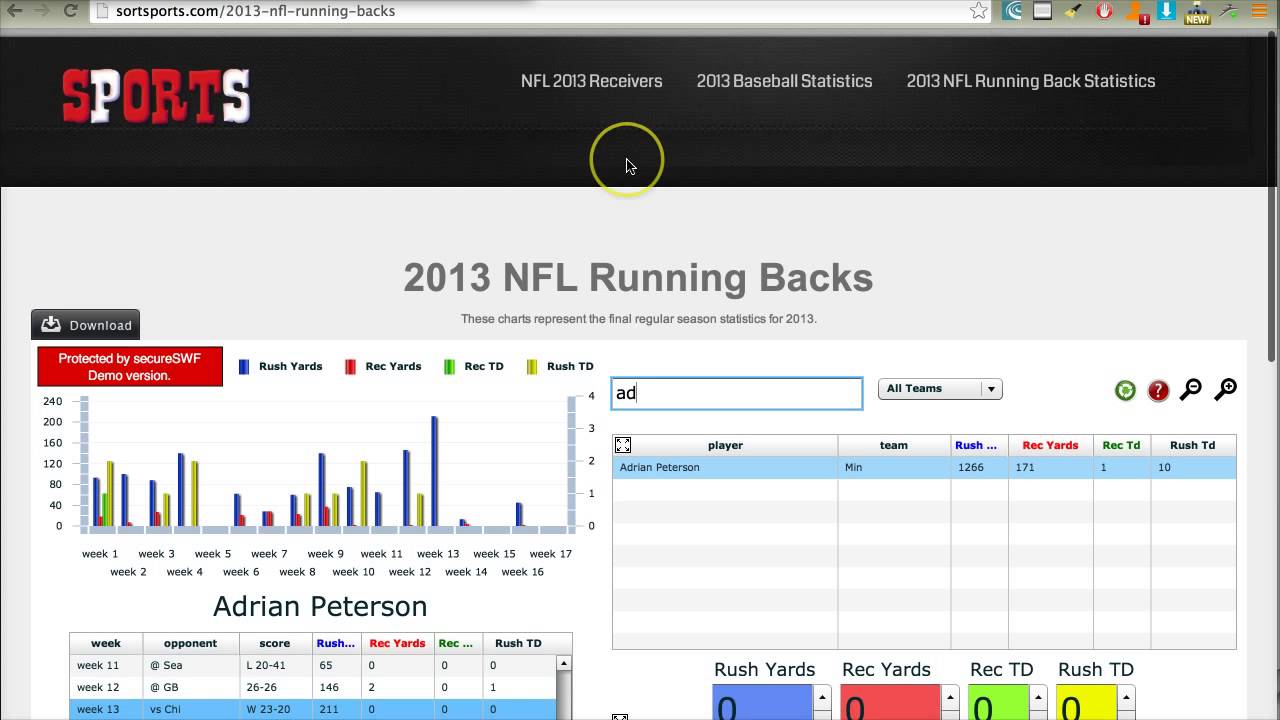Sort weekly table by the opponent header

(x=190, y=643)
